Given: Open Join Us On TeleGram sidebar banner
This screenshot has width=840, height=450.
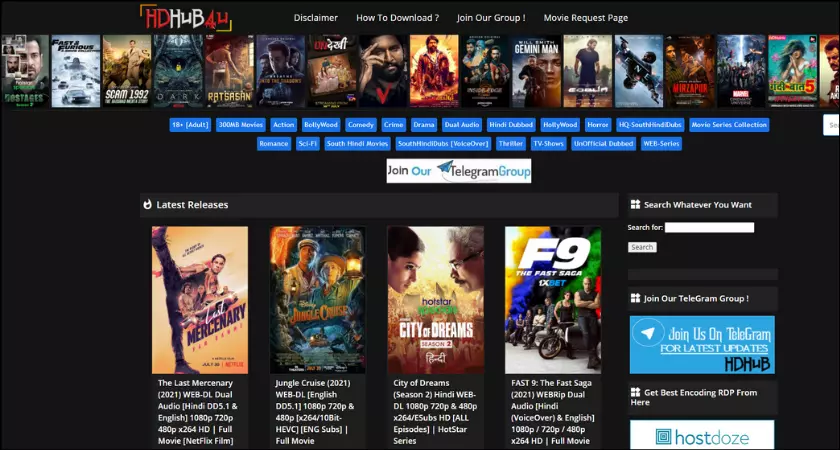Looking at the screenshot, I should [702, 344].
